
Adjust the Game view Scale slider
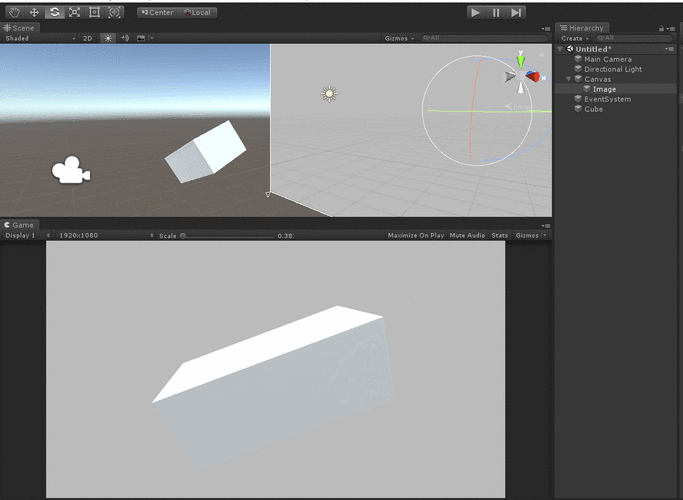coord(227,236)
